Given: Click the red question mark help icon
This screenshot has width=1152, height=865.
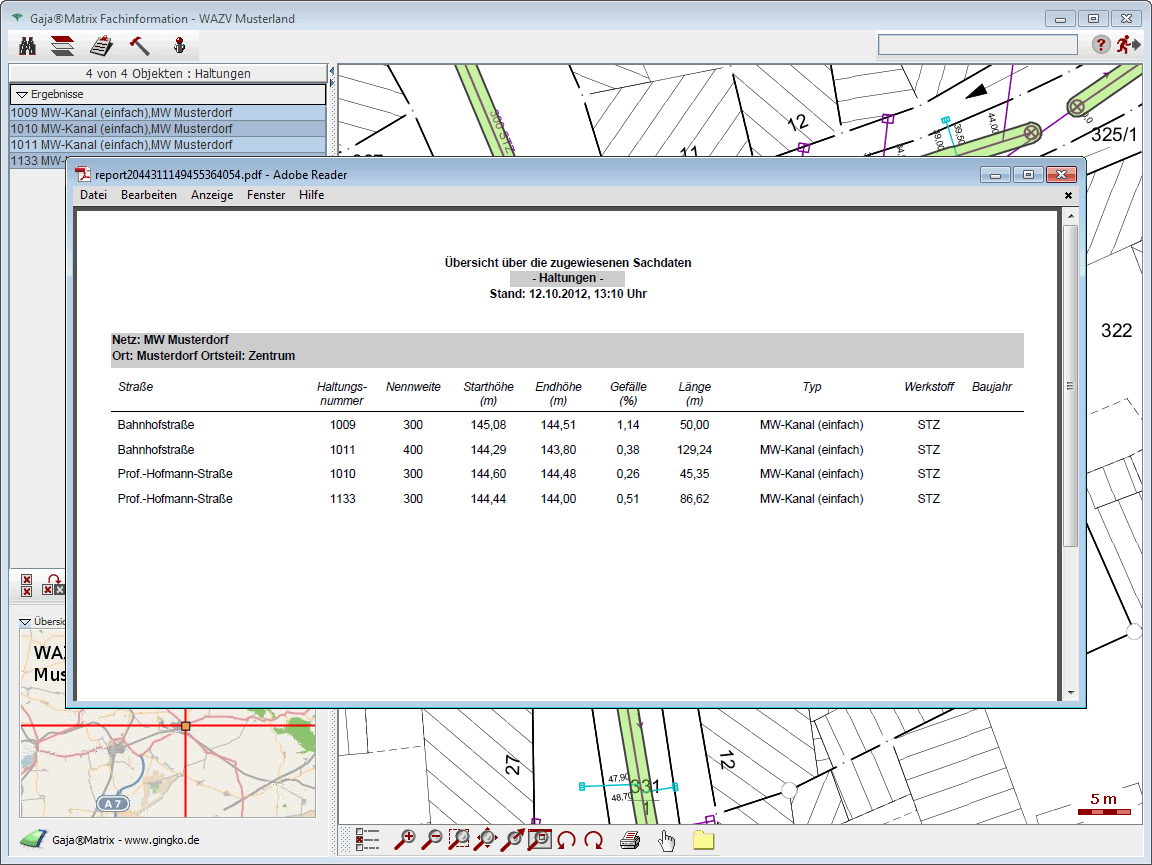Looking at the screenshot, I should click(x=1100, y=44).
